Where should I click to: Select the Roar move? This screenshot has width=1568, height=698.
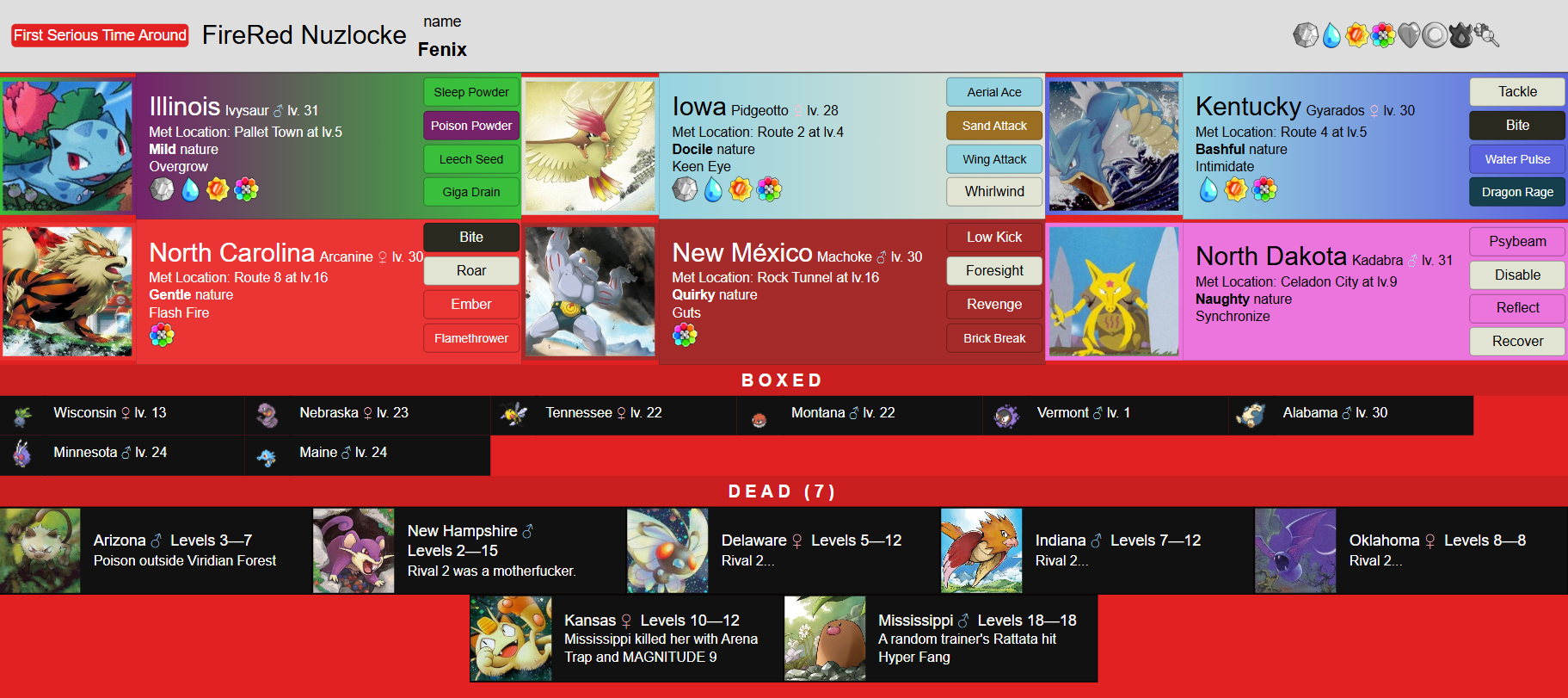tap(471, 271)
